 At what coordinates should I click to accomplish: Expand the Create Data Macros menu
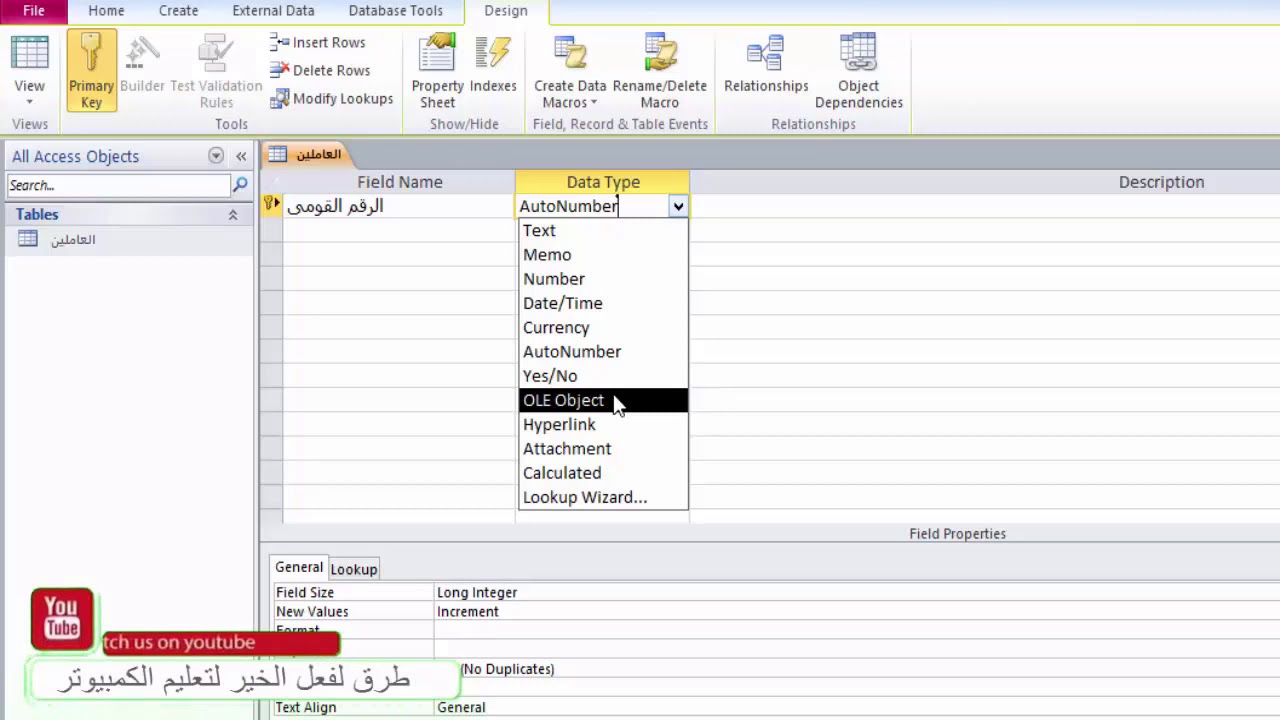[x=570, y=70]
